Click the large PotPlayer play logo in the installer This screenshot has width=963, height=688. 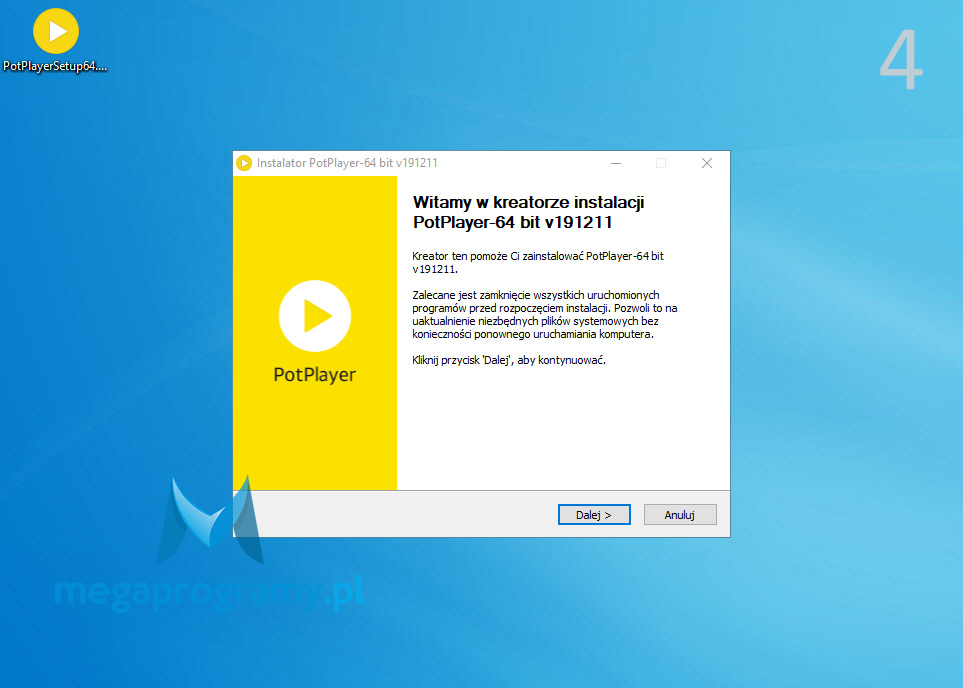(314, 316)
